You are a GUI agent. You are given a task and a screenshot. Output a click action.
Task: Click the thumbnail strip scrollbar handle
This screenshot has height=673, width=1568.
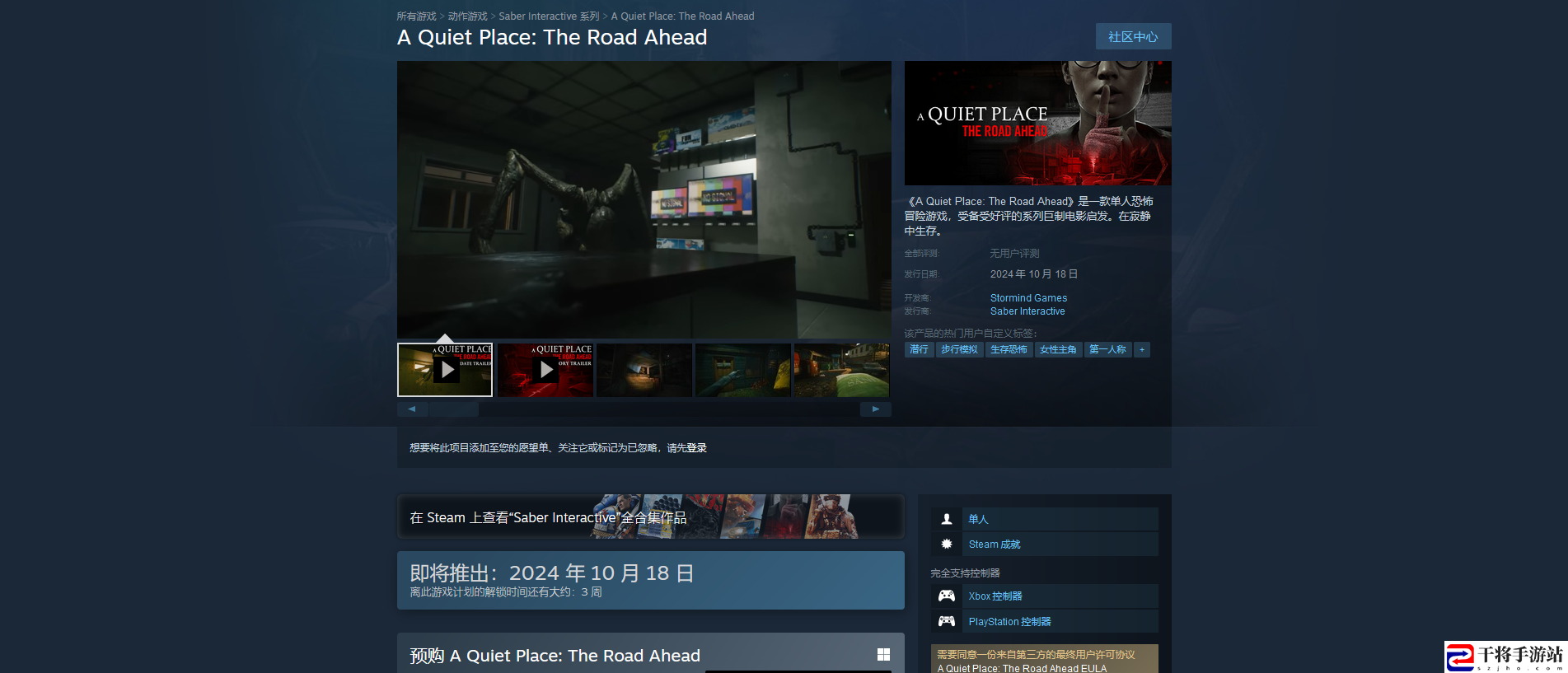(x=453, y=409)
